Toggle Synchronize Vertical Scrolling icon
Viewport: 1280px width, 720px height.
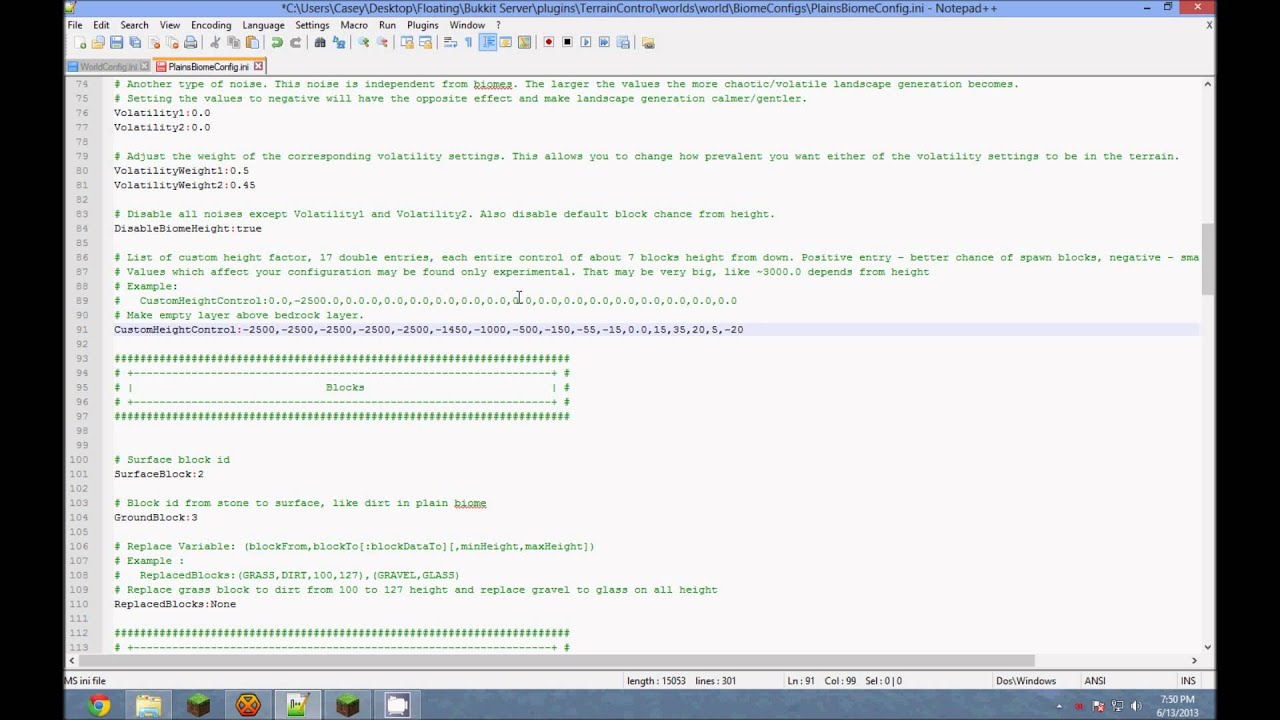[406, 42]
